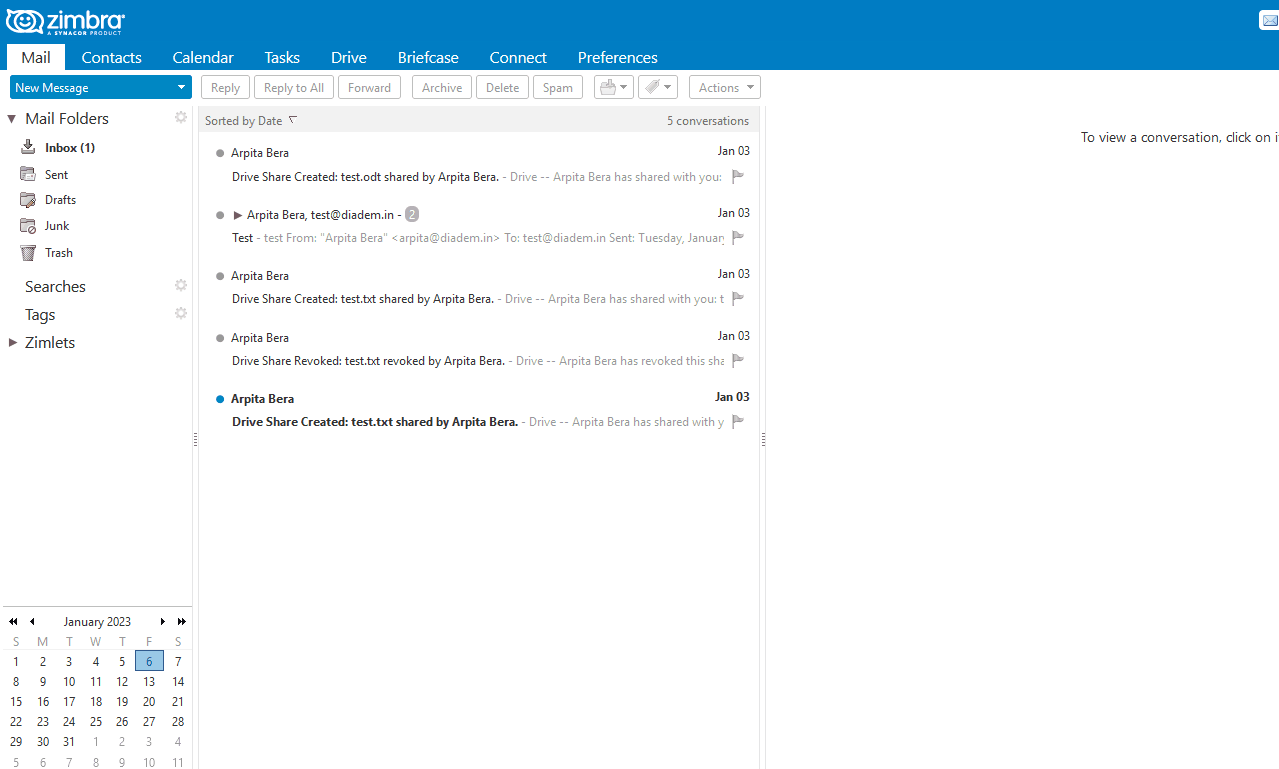
Task: Mark the bold unread message as read
Action: [x=219, y=398]
